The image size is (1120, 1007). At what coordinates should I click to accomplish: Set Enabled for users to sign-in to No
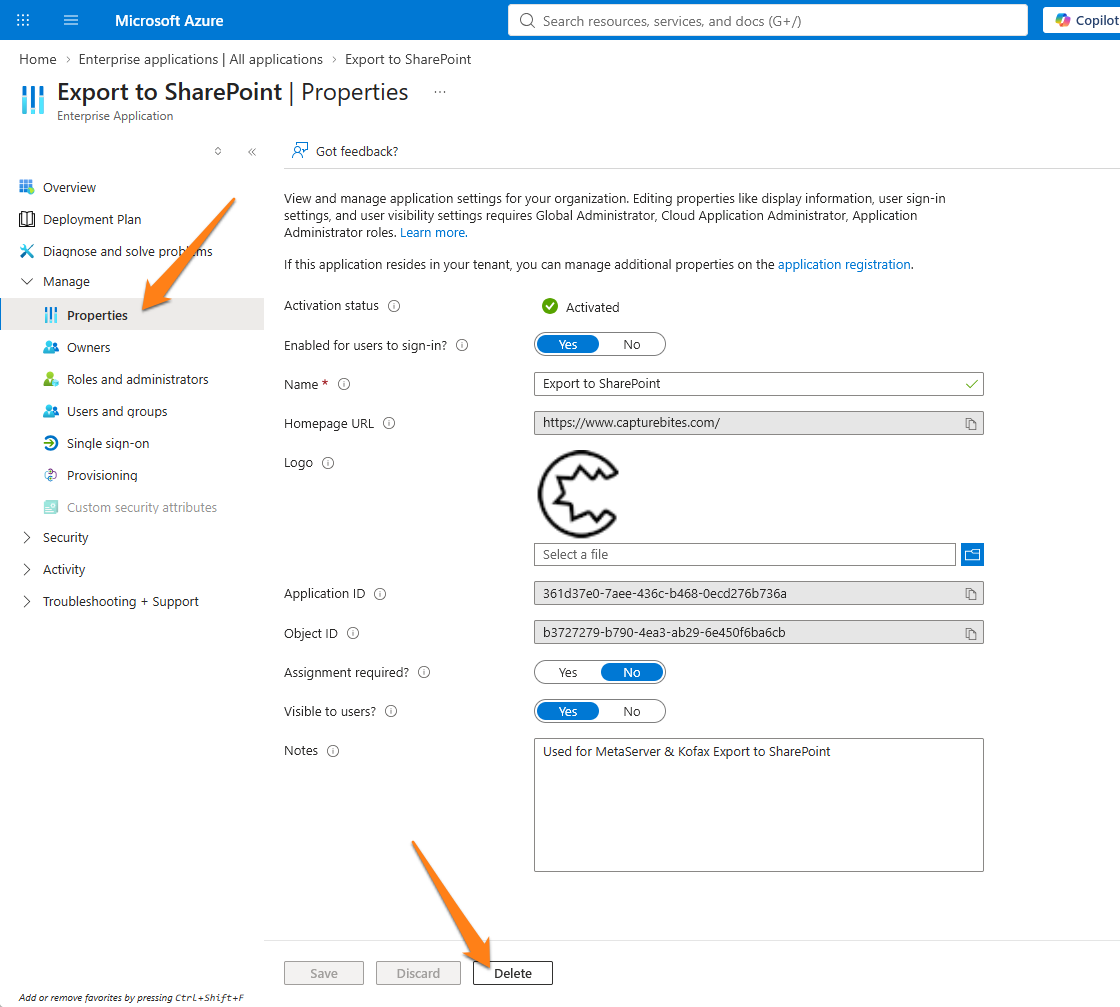pyautogui.click(x=631, y=344)
